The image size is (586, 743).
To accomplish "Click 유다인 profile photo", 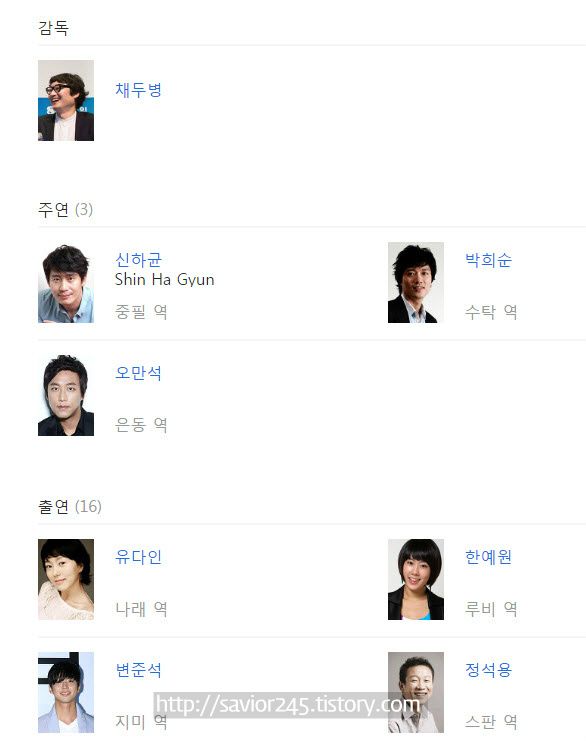I will 66,580.
